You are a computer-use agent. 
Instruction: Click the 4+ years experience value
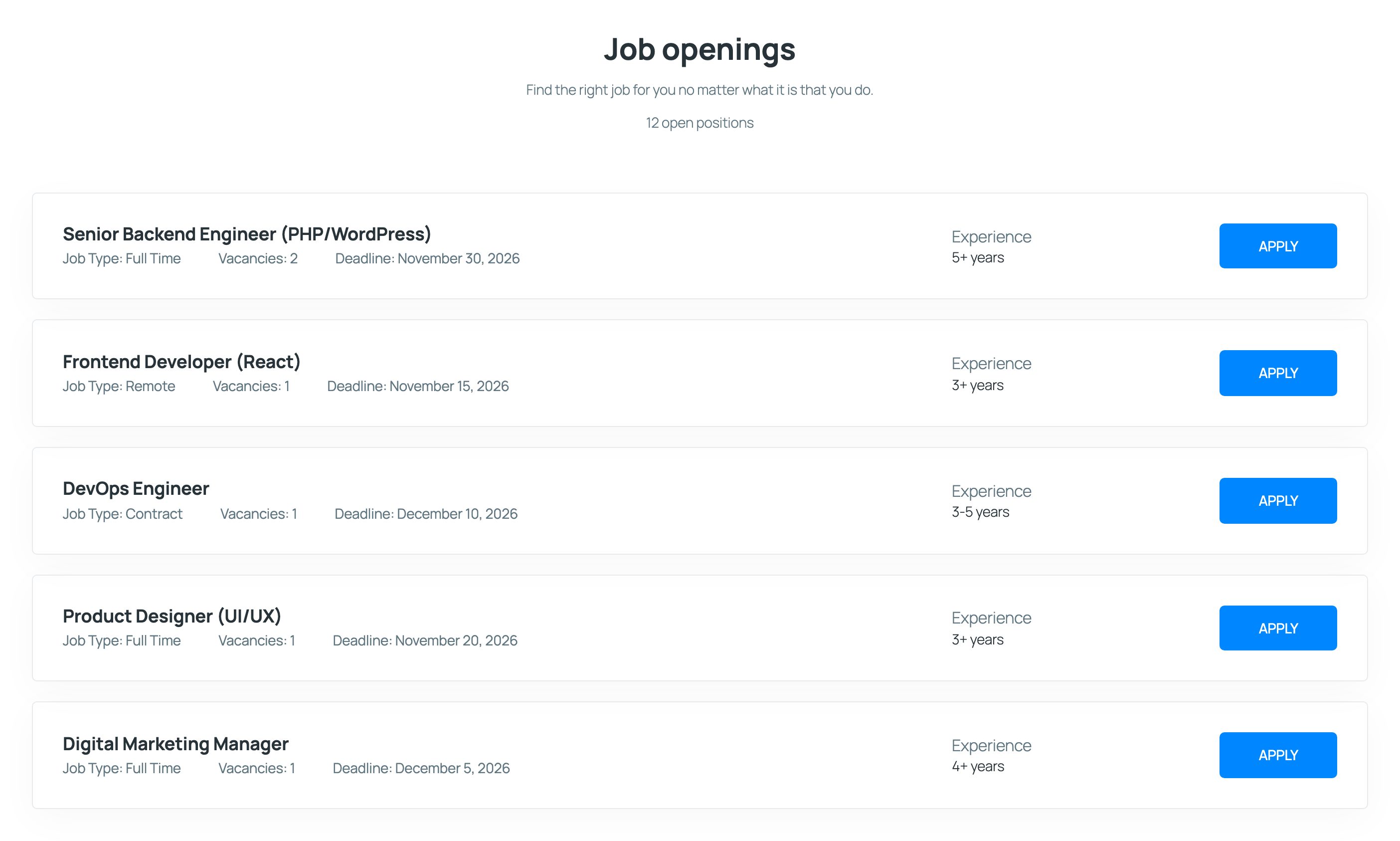click(x=978, y=766)
